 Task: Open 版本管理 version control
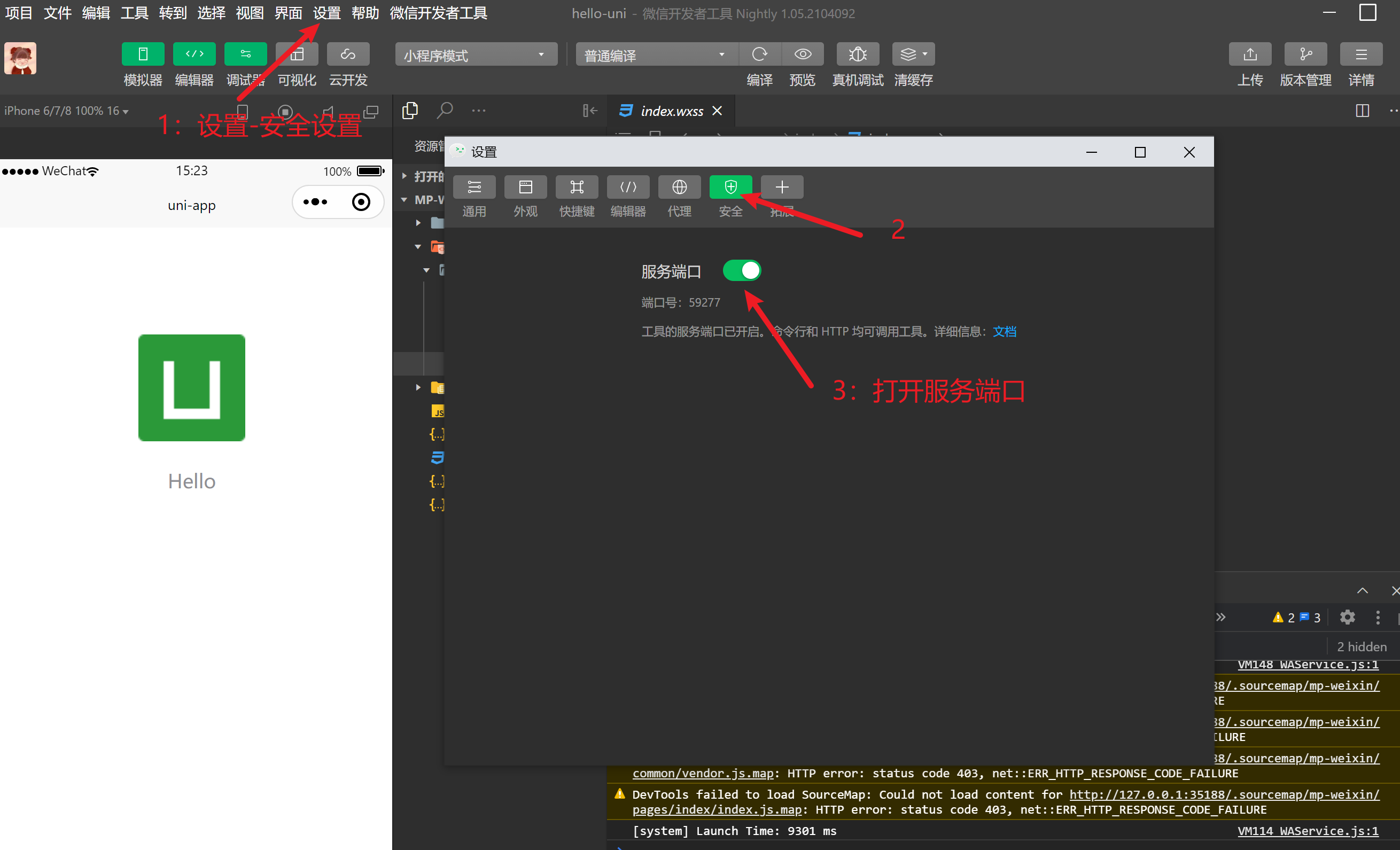click(x=1305, y=54)
